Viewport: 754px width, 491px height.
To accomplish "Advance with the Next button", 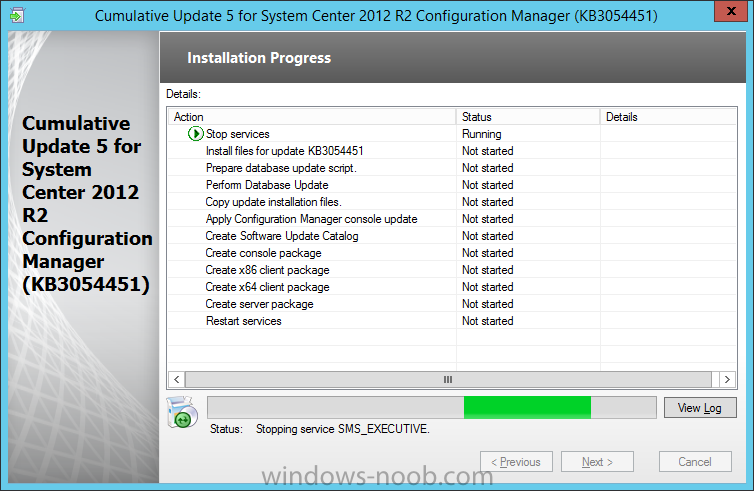I will (x=597, y=462).
